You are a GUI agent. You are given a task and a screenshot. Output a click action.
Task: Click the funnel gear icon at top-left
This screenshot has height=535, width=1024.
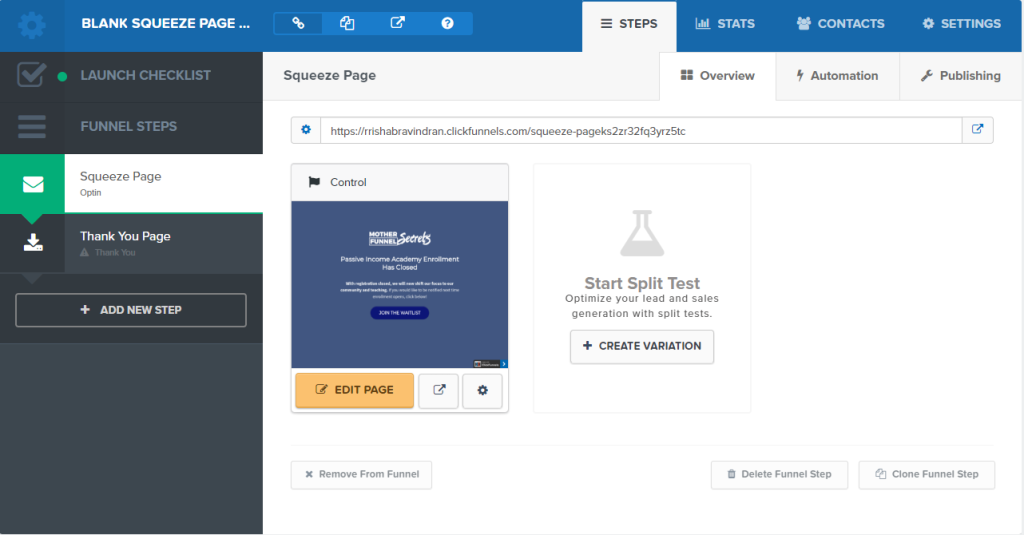click(32, 25)
